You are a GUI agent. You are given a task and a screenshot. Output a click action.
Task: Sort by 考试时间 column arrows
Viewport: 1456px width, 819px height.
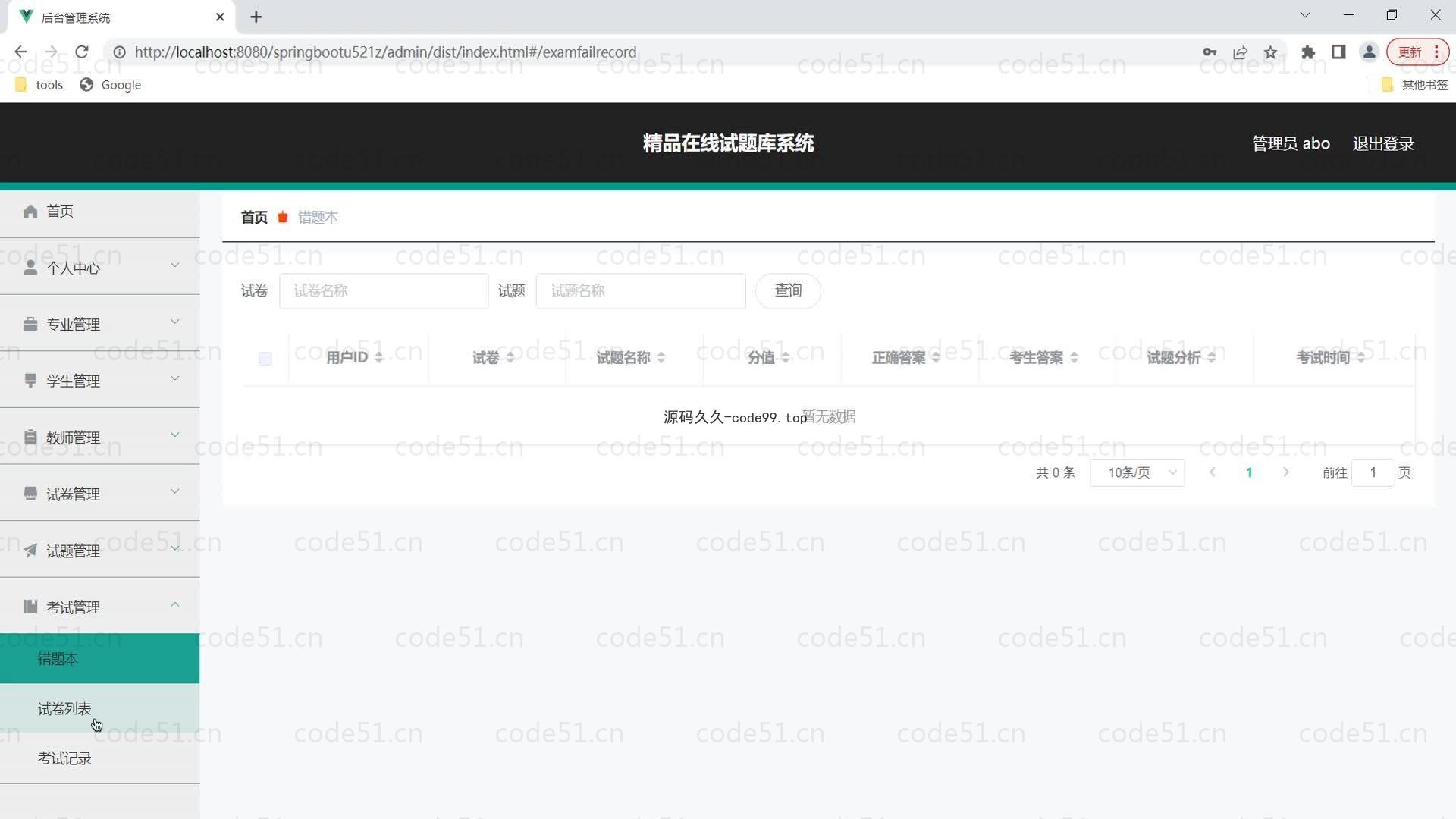pyautogui.click(x=1360, y=357)
